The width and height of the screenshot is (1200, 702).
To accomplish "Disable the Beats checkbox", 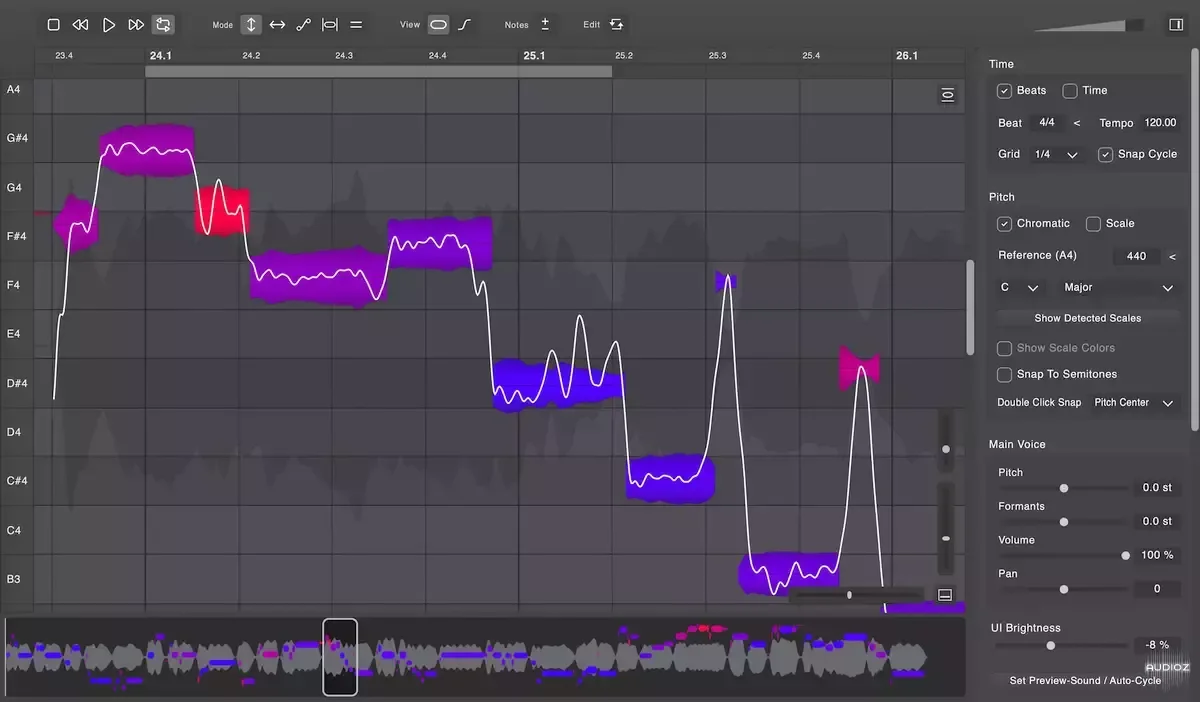I will point(1004,91).
